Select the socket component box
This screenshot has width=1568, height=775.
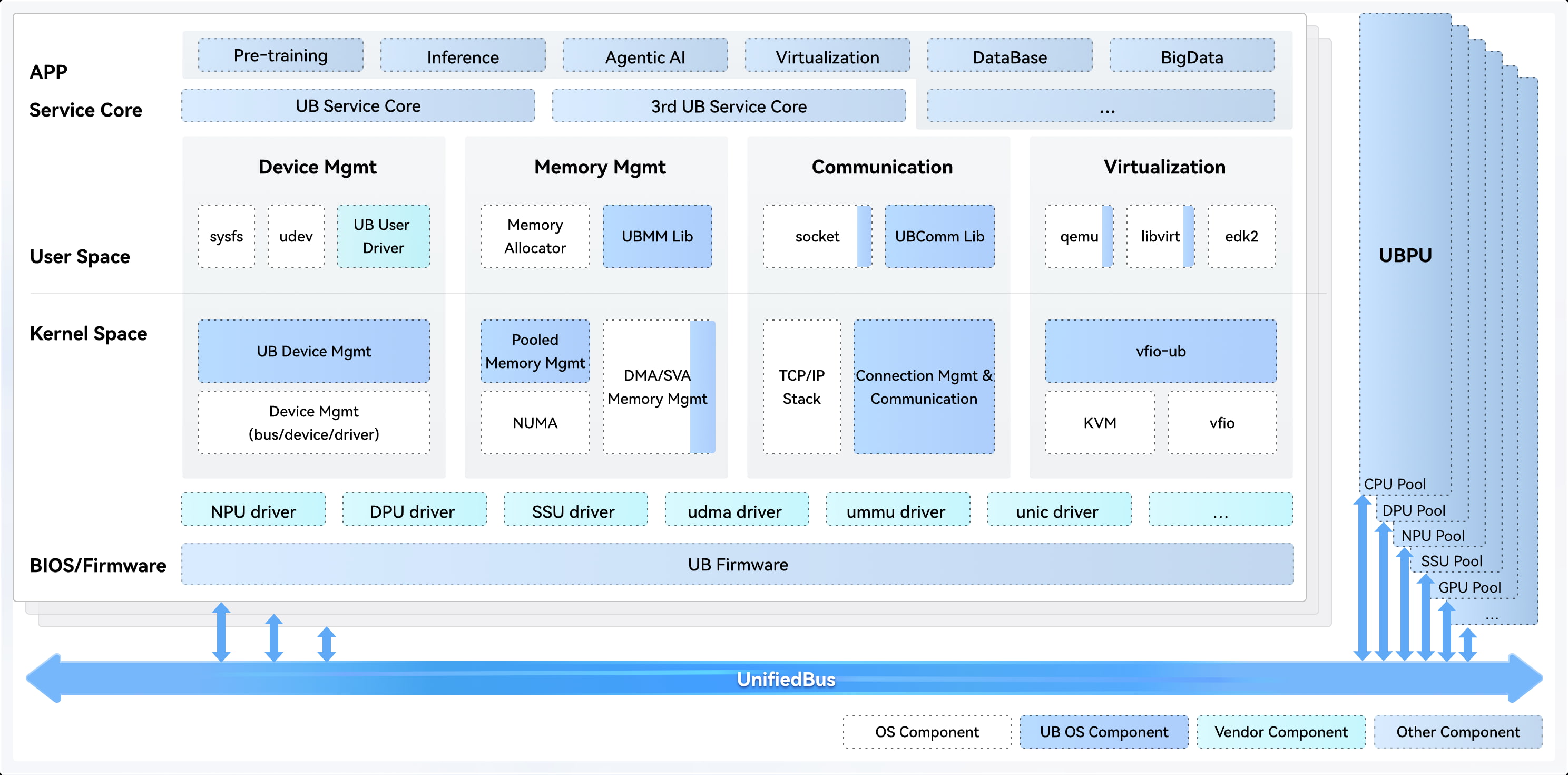pyautogui.click(x=816, y=236)
